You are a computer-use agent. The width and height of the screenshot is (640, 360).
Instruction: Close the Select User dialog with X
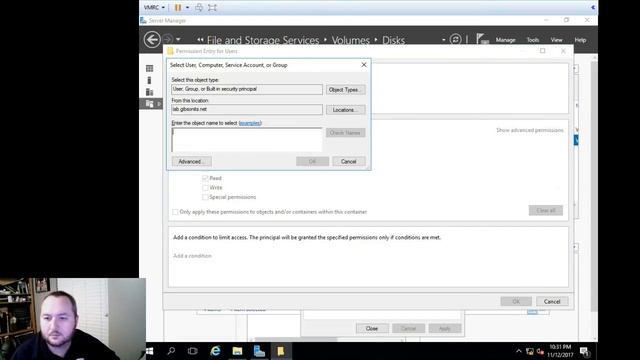pyautogui.click(x=364, y=65)
